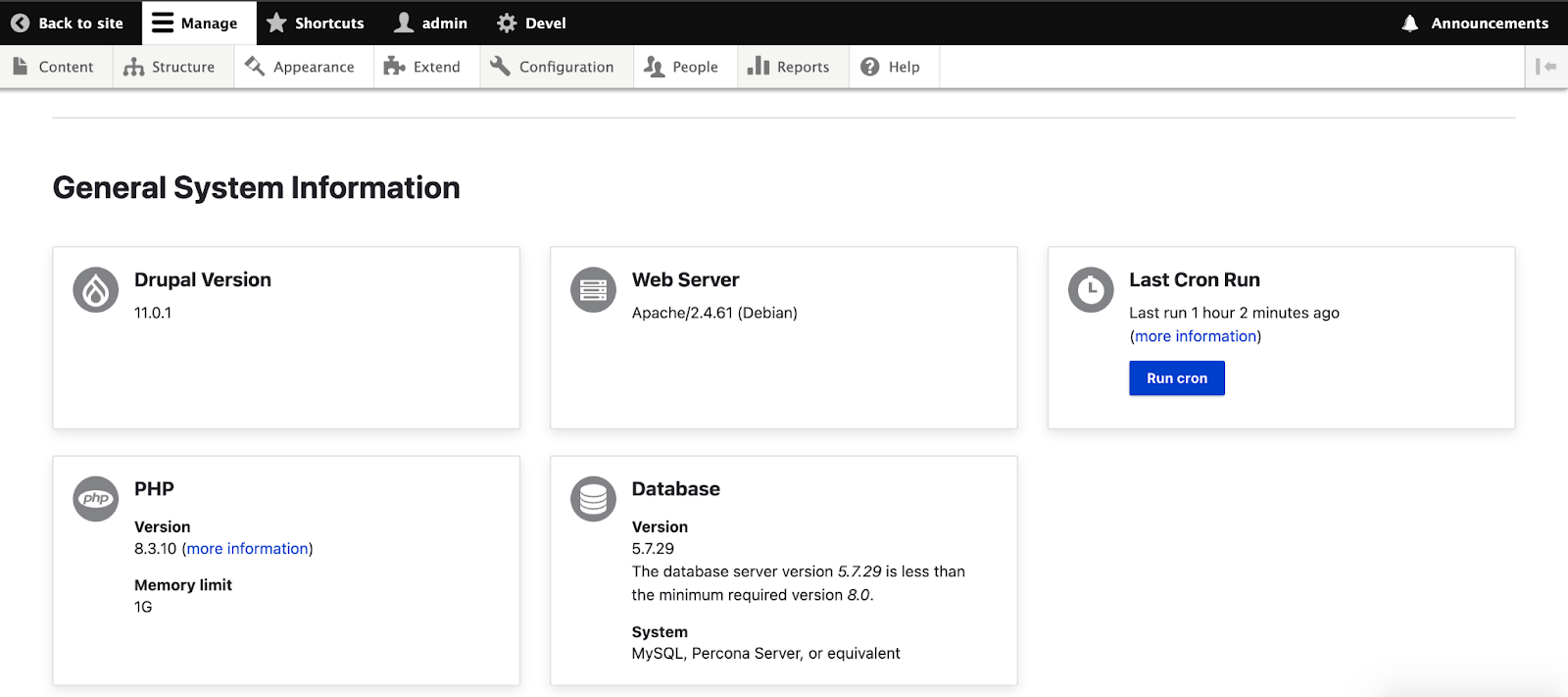The width and height of the screenshot is (1568, 697).
Task: Select the Last Cron Run card title
Action: [x=1195, y=279]
